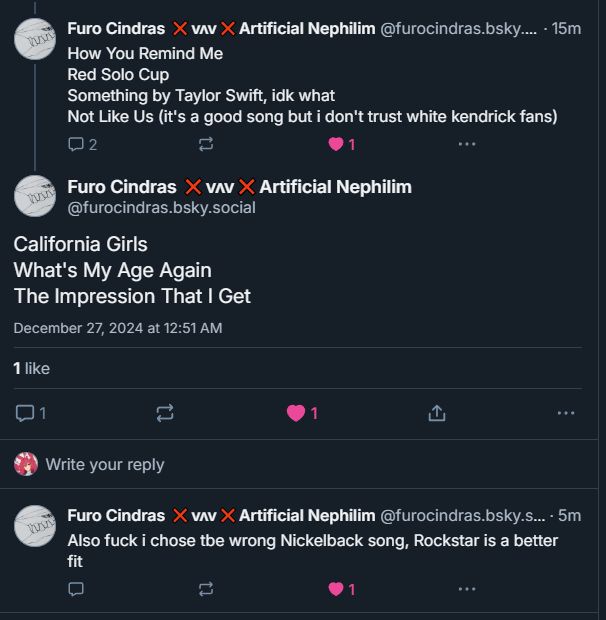Screen dimensions: 606x620
Task: Share the California Girls post
Action: (436, 413)
